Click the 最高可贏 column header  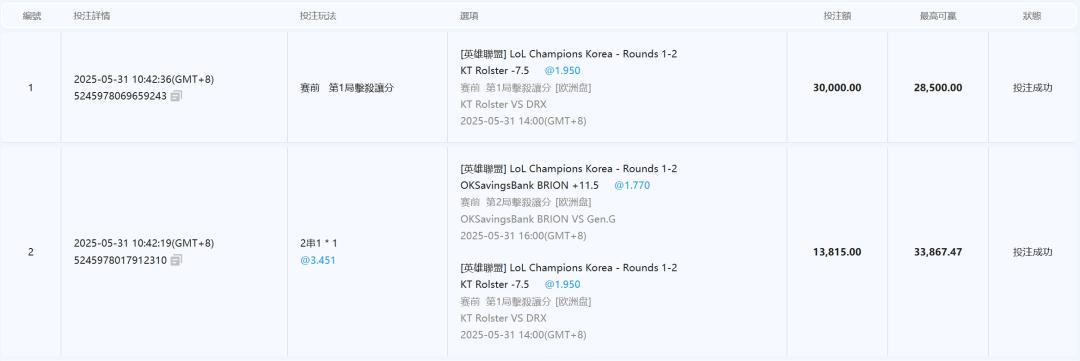pos(938,16)
